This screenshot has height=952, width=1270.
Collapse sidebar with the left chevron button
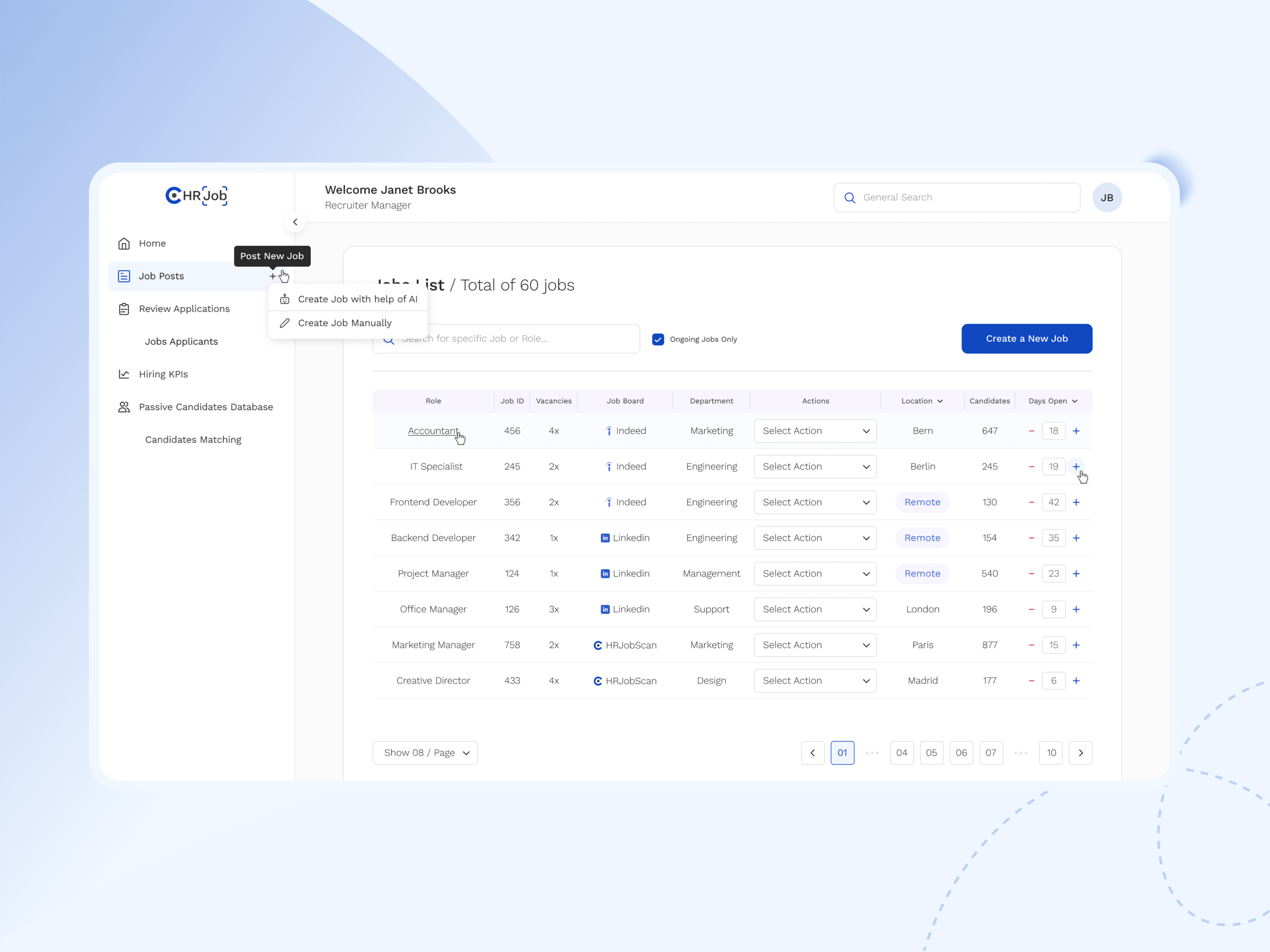[x=295, y=222]
